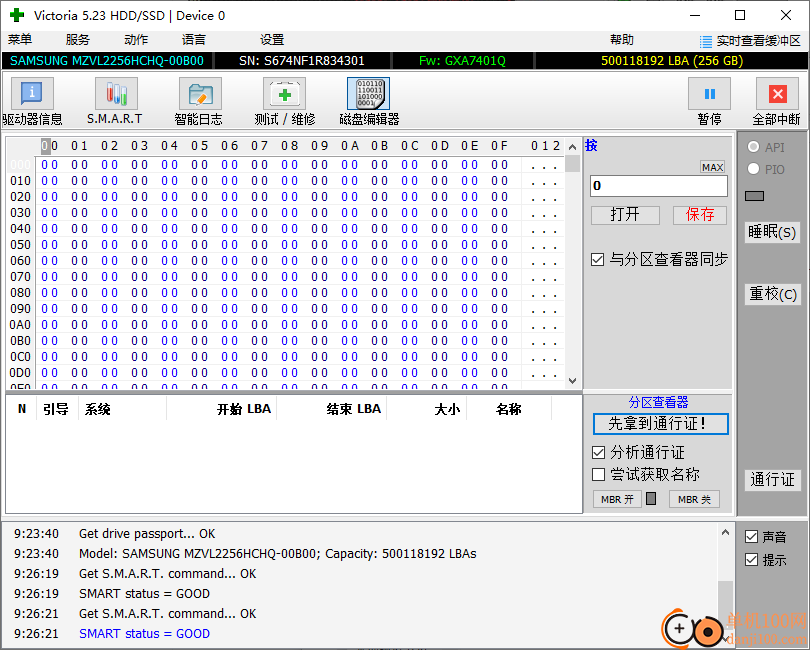This screenshot has width=810, height=650.
Task: Toggle analyze passport (分析通行证) checkbox
Action: point(598,453)
